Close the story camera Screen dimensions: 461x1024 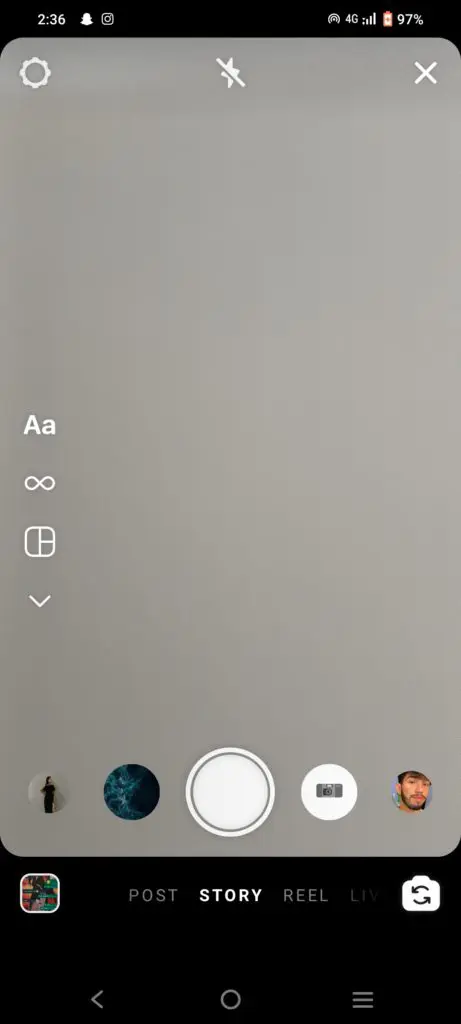click(426, 73)
